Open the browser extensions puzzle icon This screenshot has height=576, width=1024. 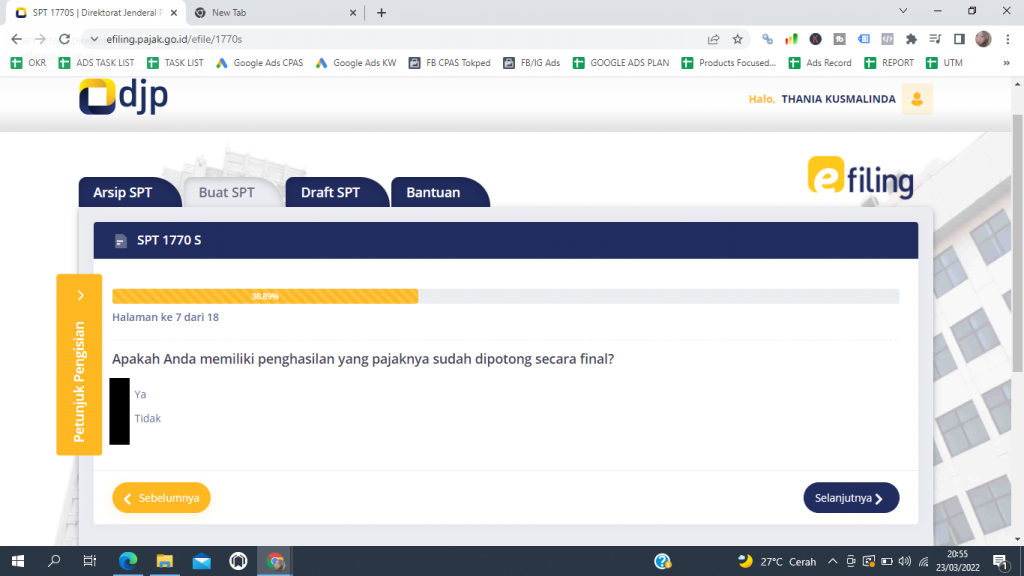(x=911, y=37)
